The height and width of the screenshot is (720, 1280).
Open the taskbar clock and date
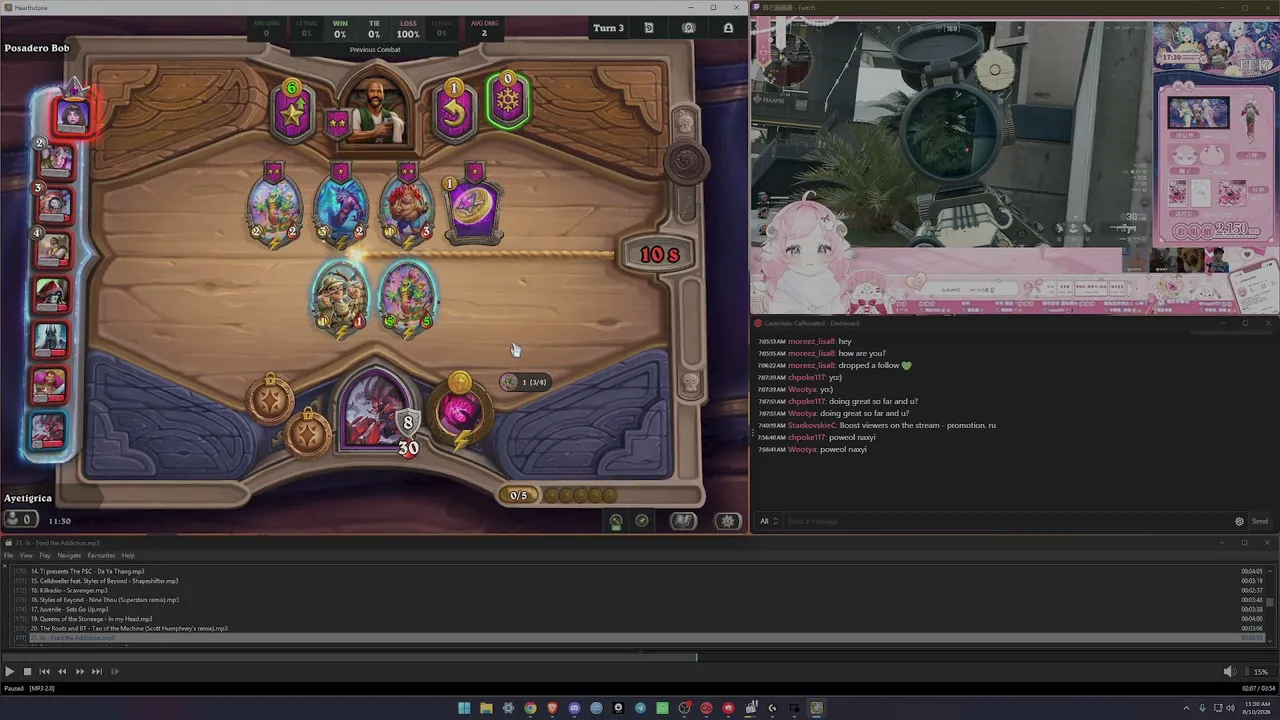[1256, 708]
